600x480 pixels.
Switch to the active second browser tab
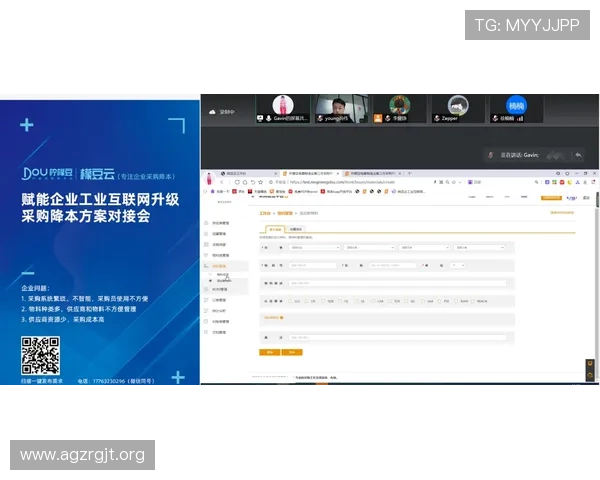[311, 173]
